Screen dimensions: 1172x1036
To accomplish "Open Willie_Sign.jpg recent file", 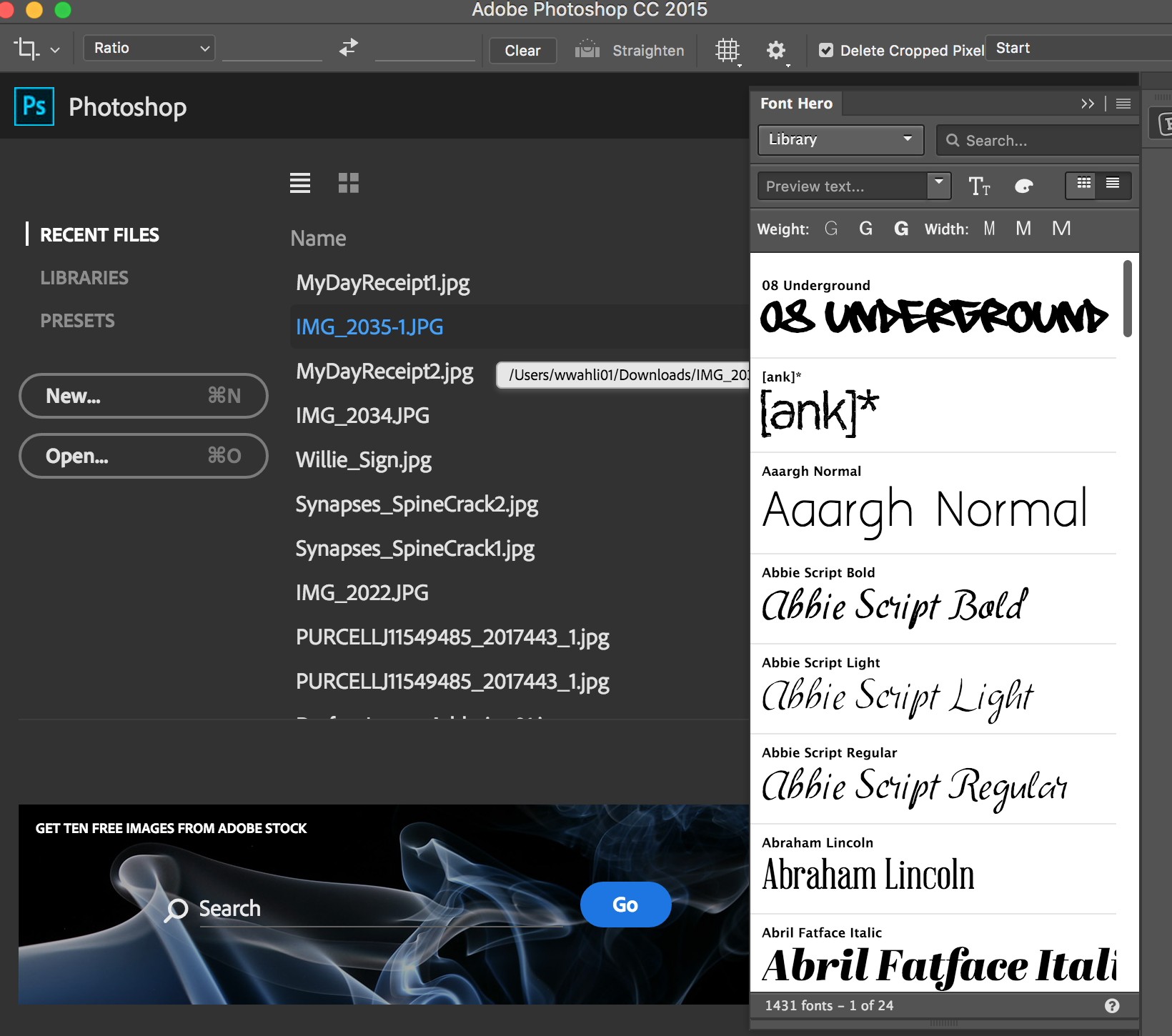I will 364,460.
